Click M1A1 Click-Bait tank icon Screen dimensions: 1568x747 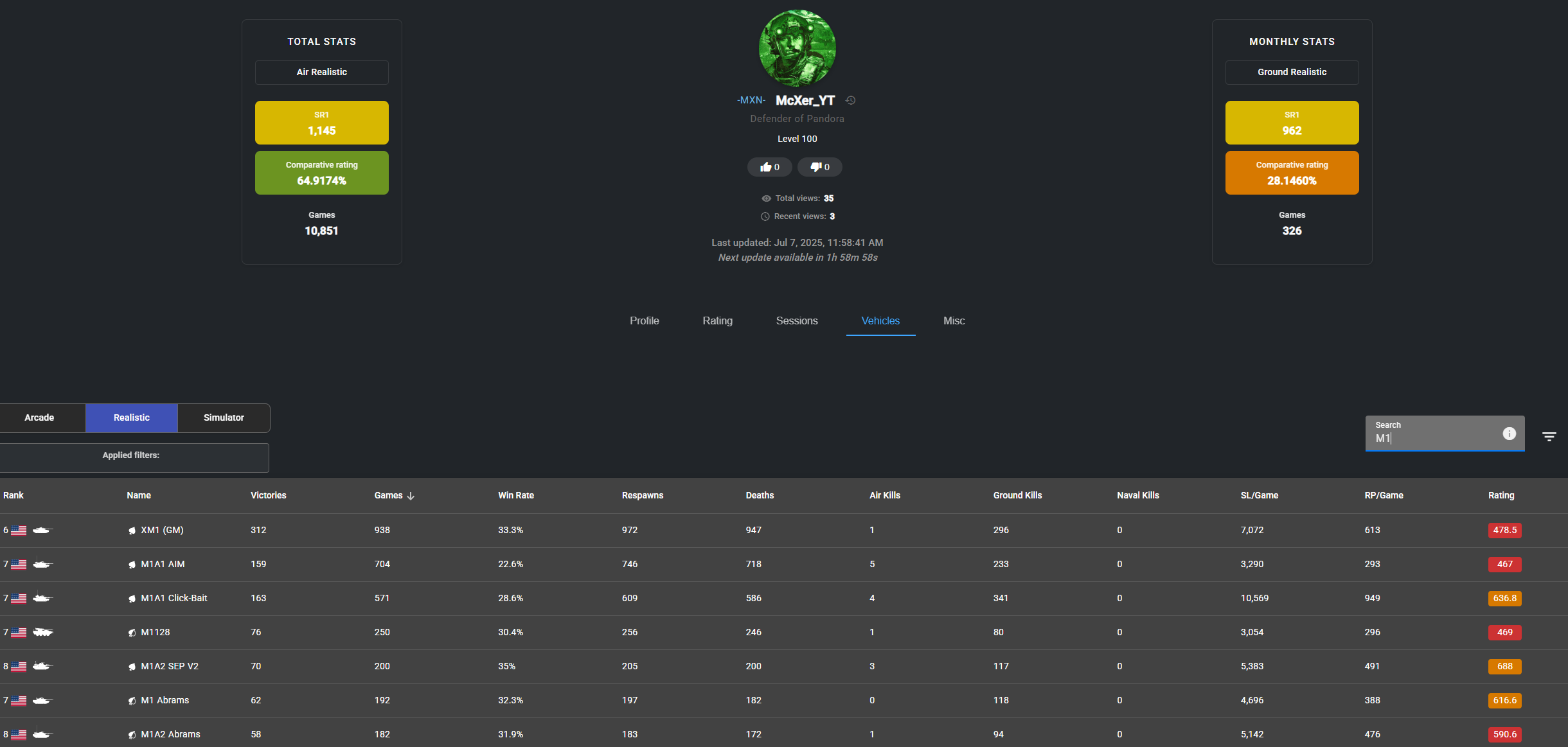coord(42,598)
